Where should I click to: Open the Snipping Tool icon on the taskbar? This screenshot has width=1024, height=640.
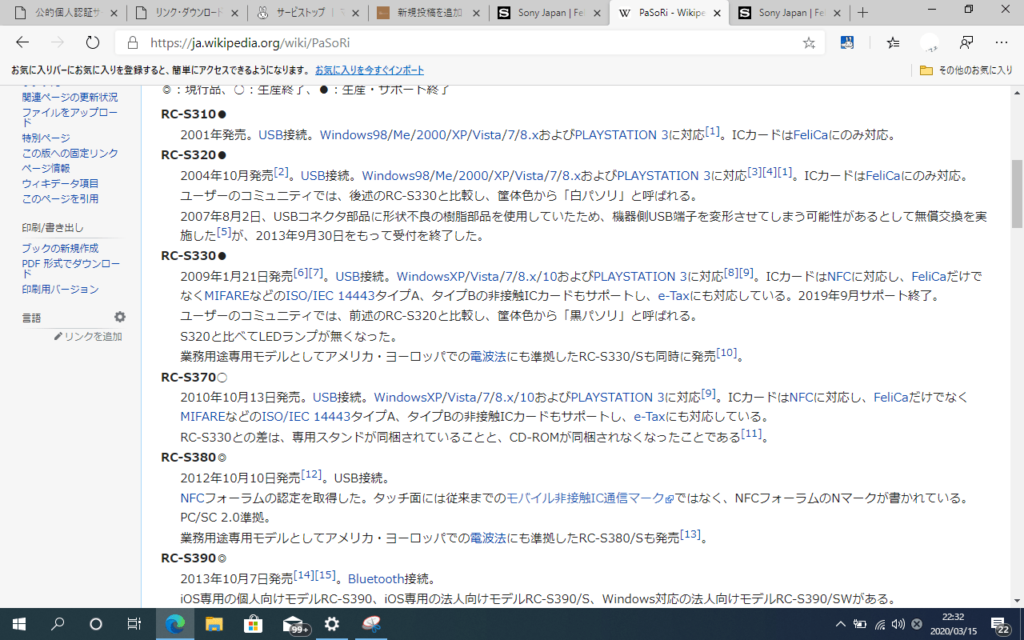click(372, 624)
